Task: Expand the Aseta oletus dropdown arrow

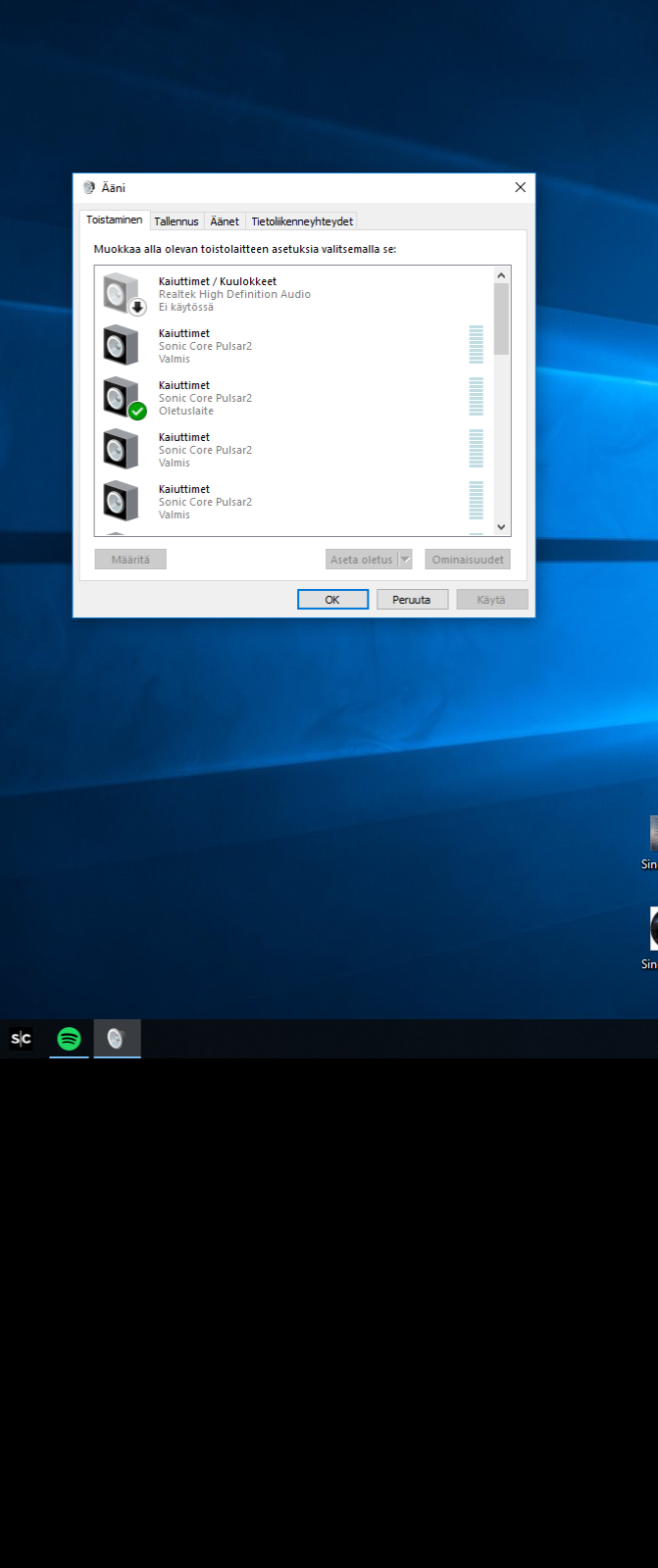Action: (405, 560)
